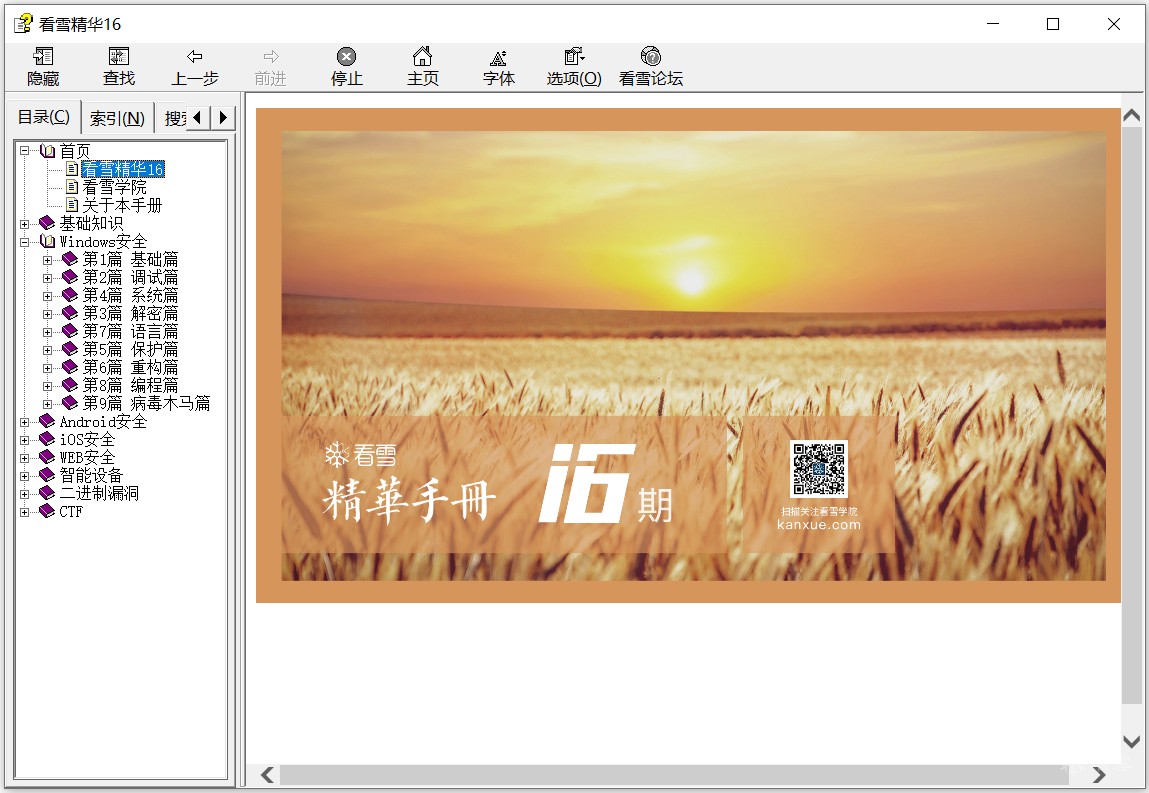Image resolution: width=1149 pixels, height=793 pixels.
Task: Click the horizontal scroll-right arrow
Action: click(x=1098, y=775)
